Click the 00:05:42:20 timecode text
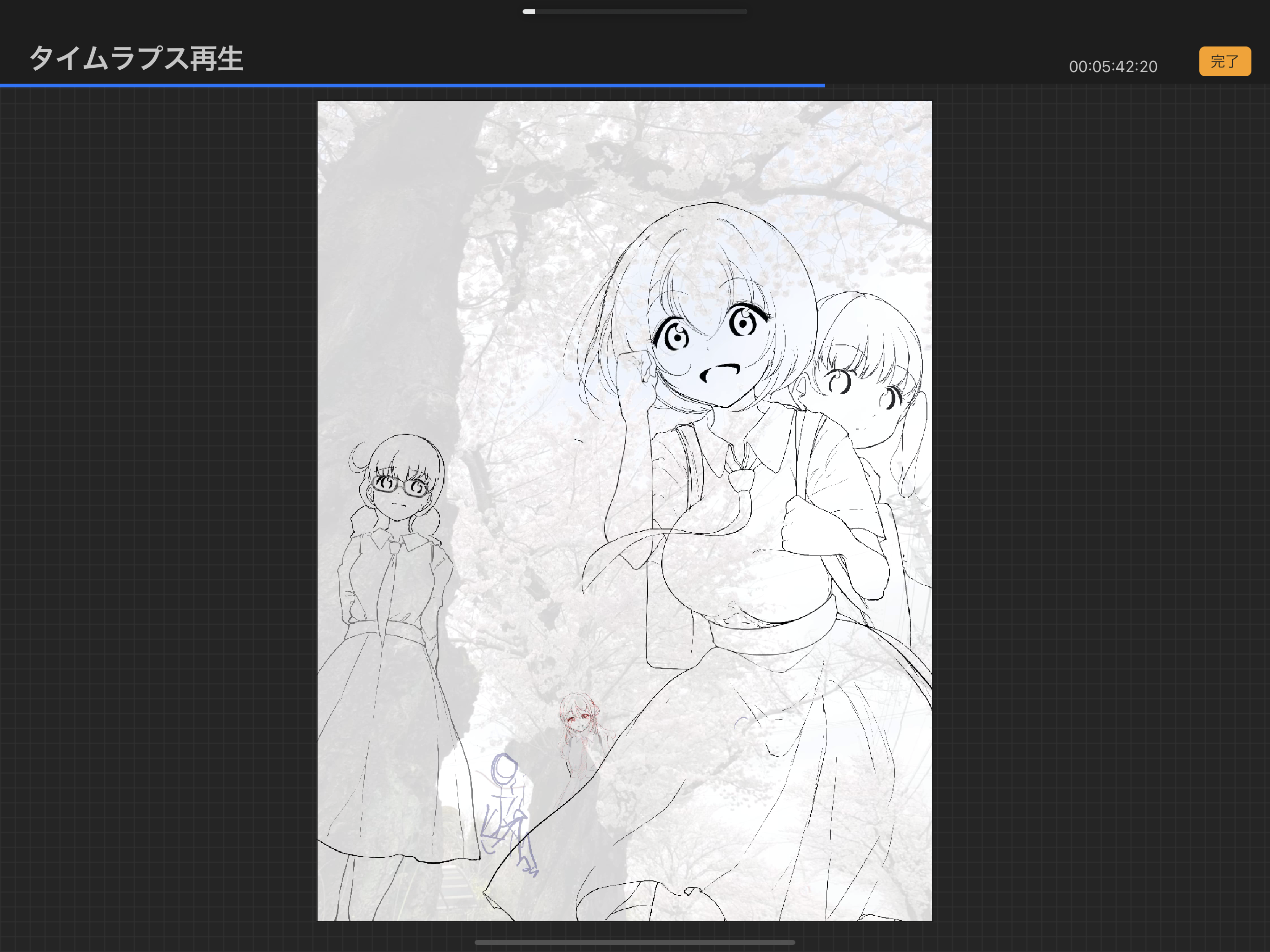1270x952 pixels. point(1113,66)
